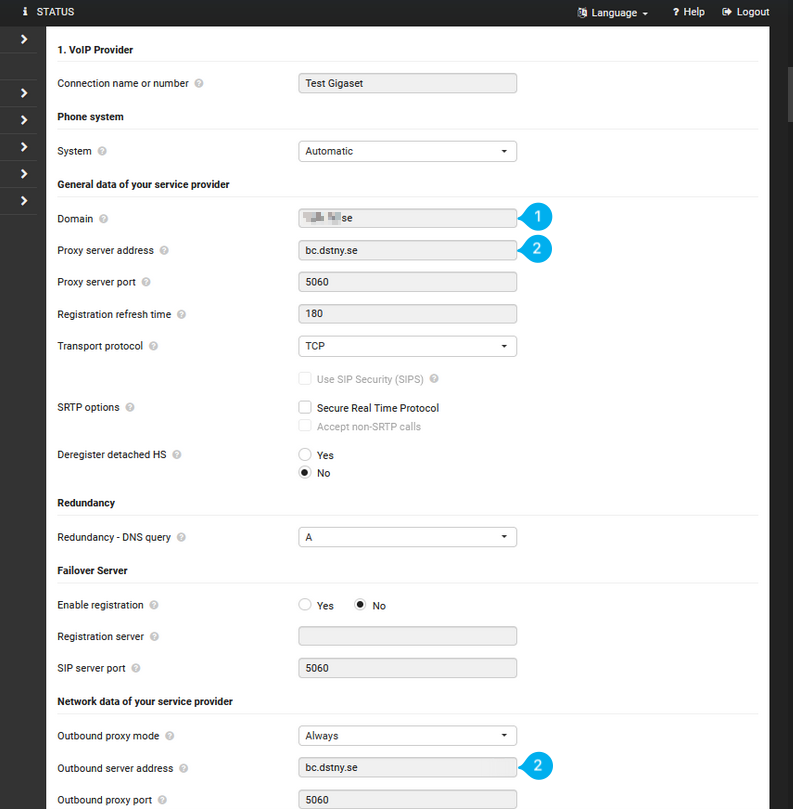Open the System dropdown showing Automatic
This screenshot has width=793, height=809.
coord(406,151)
